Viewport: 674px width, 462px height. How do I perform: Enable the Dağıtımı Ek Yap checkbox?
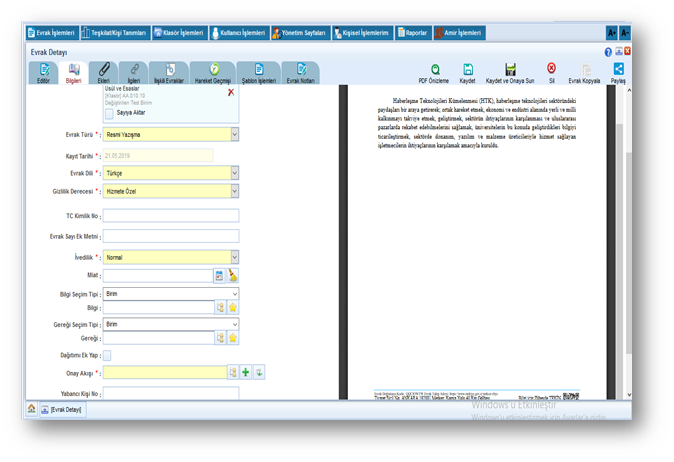point(108,355)
